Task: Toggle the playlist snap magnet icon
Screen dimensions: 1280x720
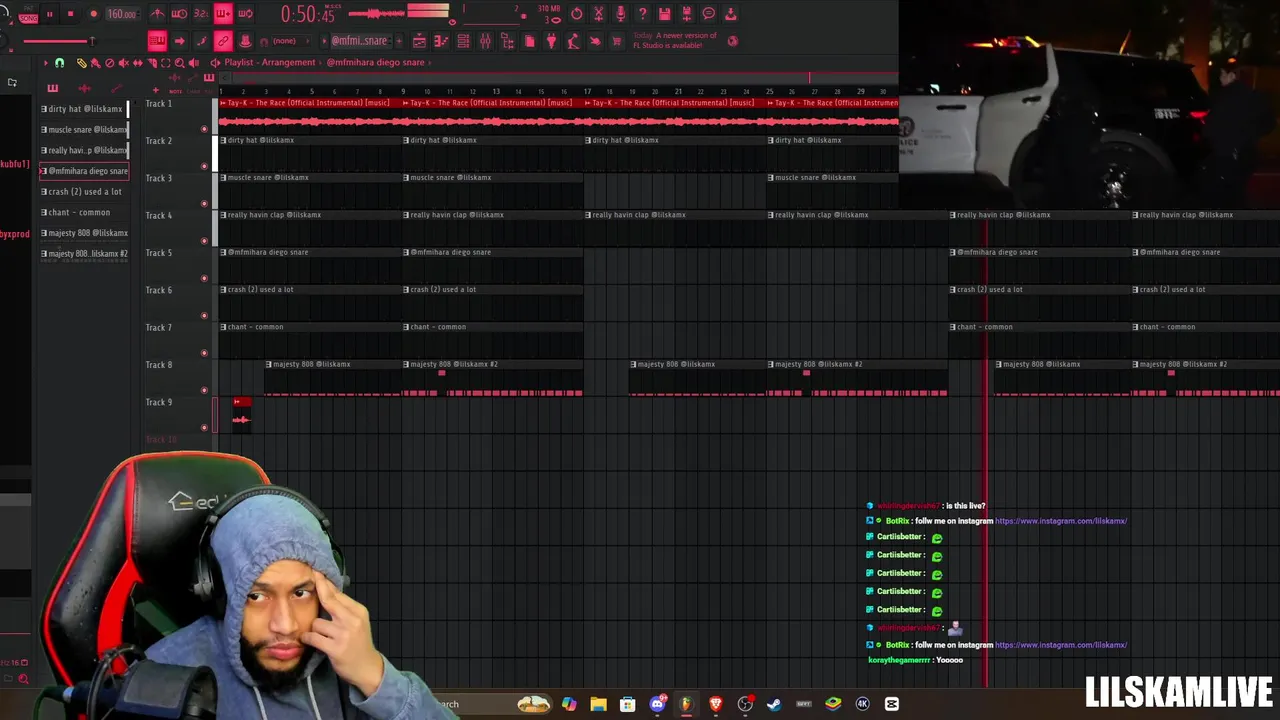Action: (x=59, y=63)
